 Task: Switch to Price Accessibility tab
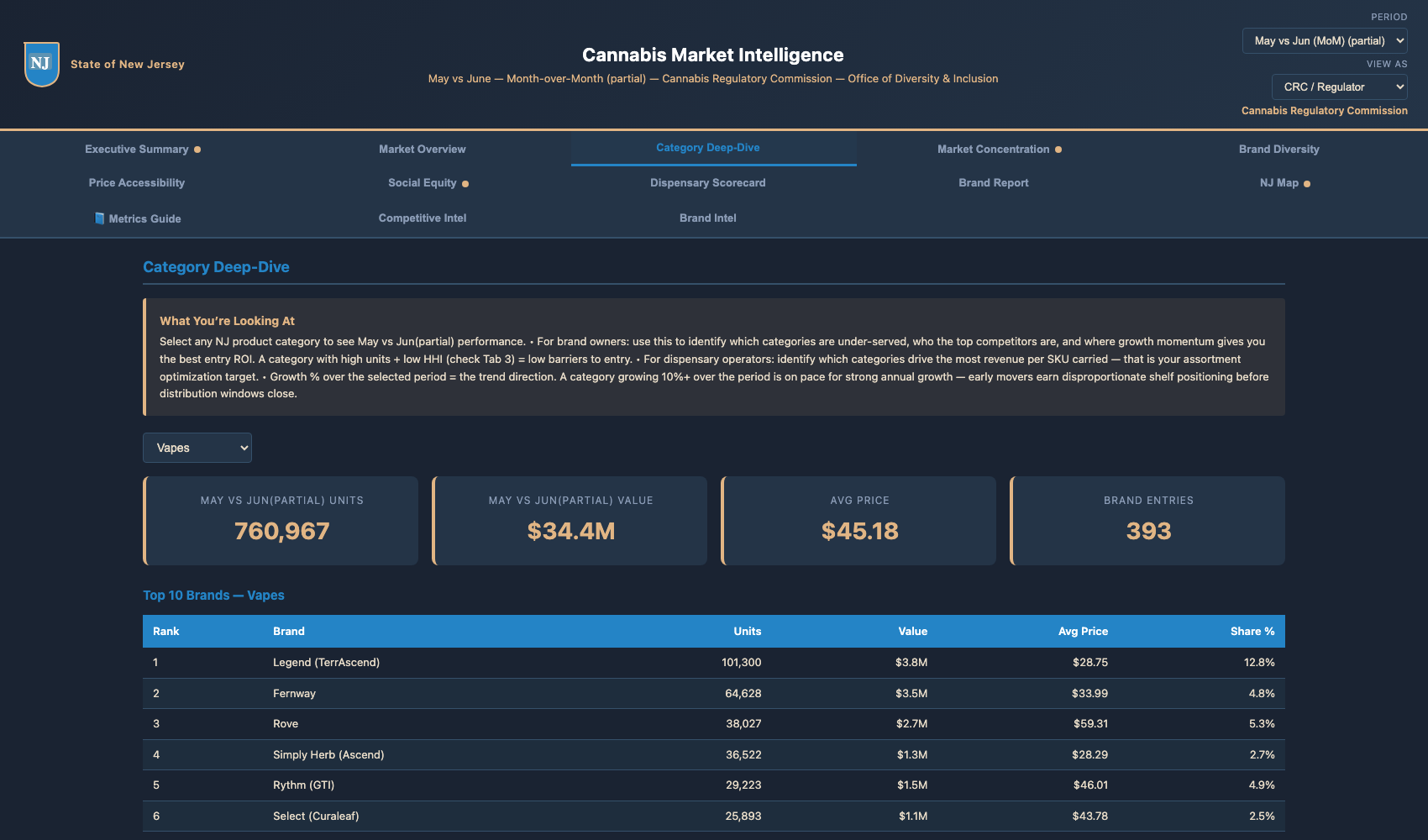coord(137,182)
